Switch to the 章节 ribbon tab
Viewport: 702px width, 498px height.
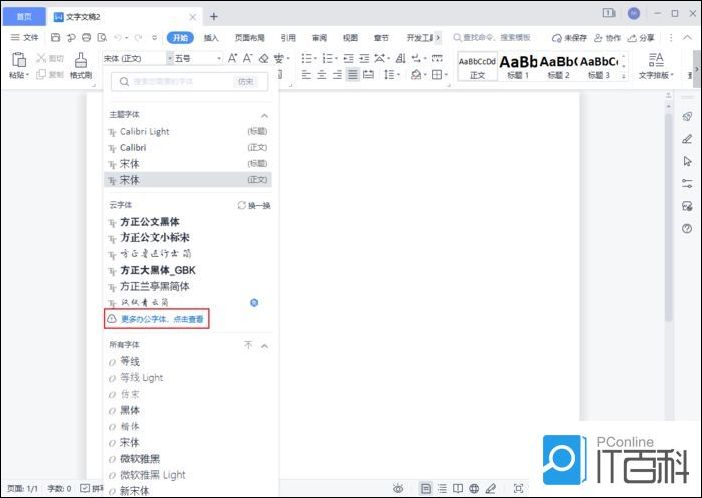(381, 38)
